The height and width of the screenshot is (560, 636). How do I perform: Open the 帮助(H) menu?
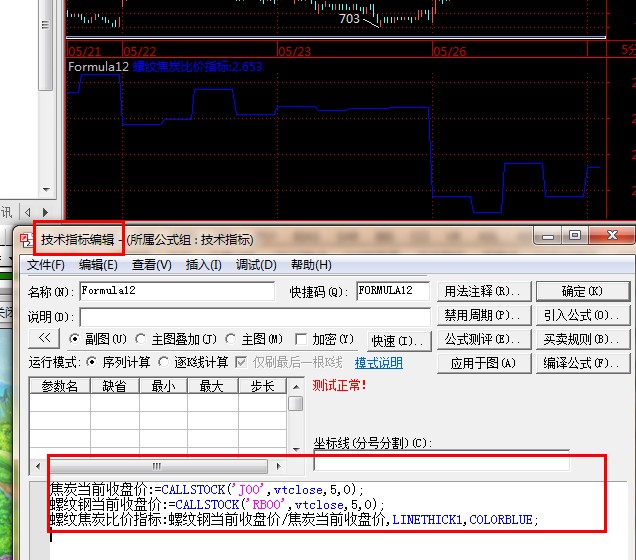tap(311, 265)
